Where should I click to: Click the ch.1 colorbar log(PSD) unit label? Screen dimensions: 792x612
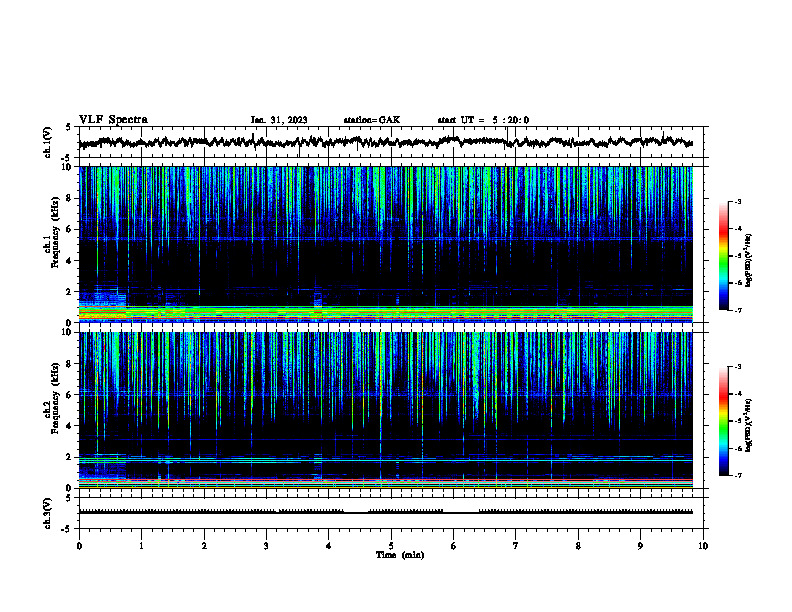click(x=748, y=261)
